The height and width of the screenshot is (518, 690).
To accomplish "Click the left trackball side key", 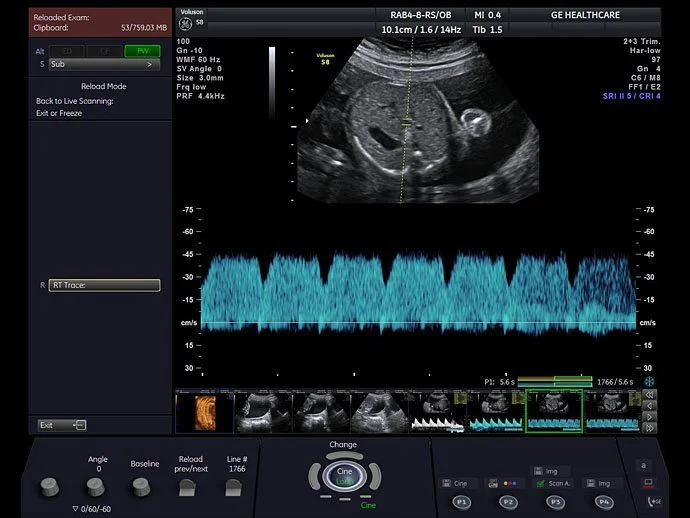I will [314, 476].
